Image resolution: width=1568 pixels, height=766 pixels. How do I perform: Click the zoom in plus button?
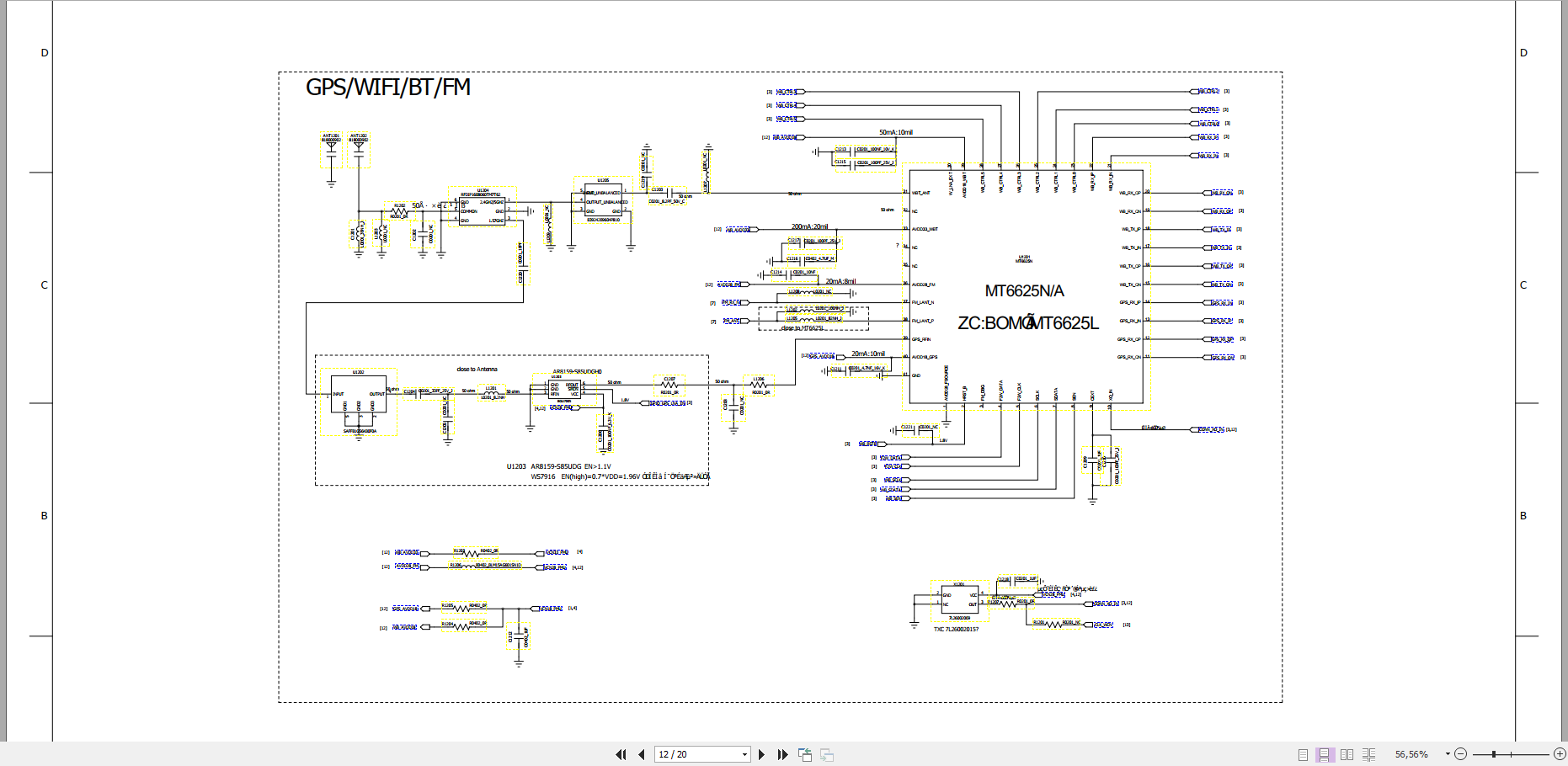pos(1560,754)
